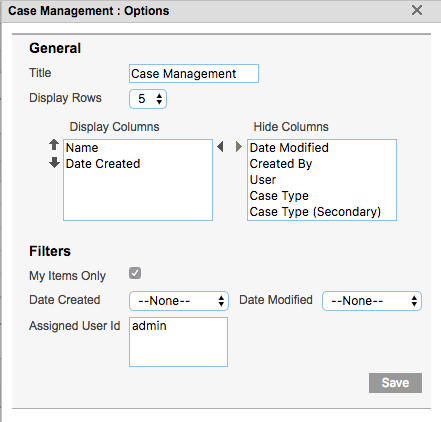Click right arrow to hide column
This screenshot has width=441, height=422.
[x=238, y=146]
